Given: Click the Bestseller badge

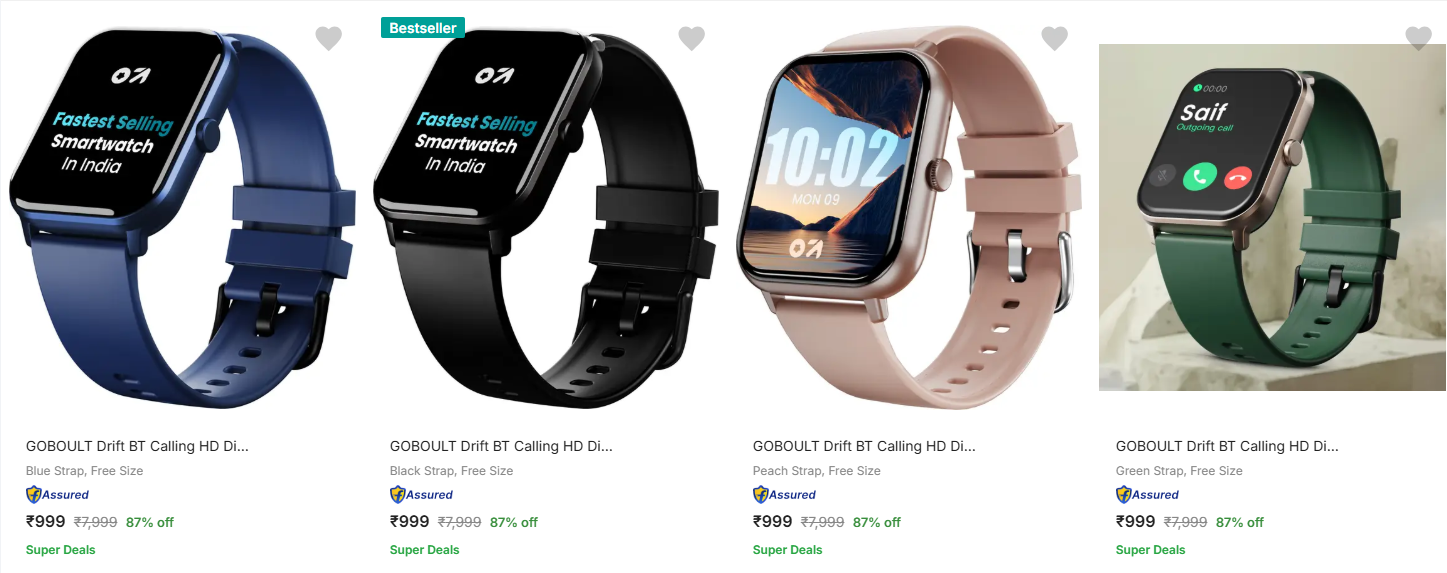Looking at the screenshot, I should tap(423, 28).
